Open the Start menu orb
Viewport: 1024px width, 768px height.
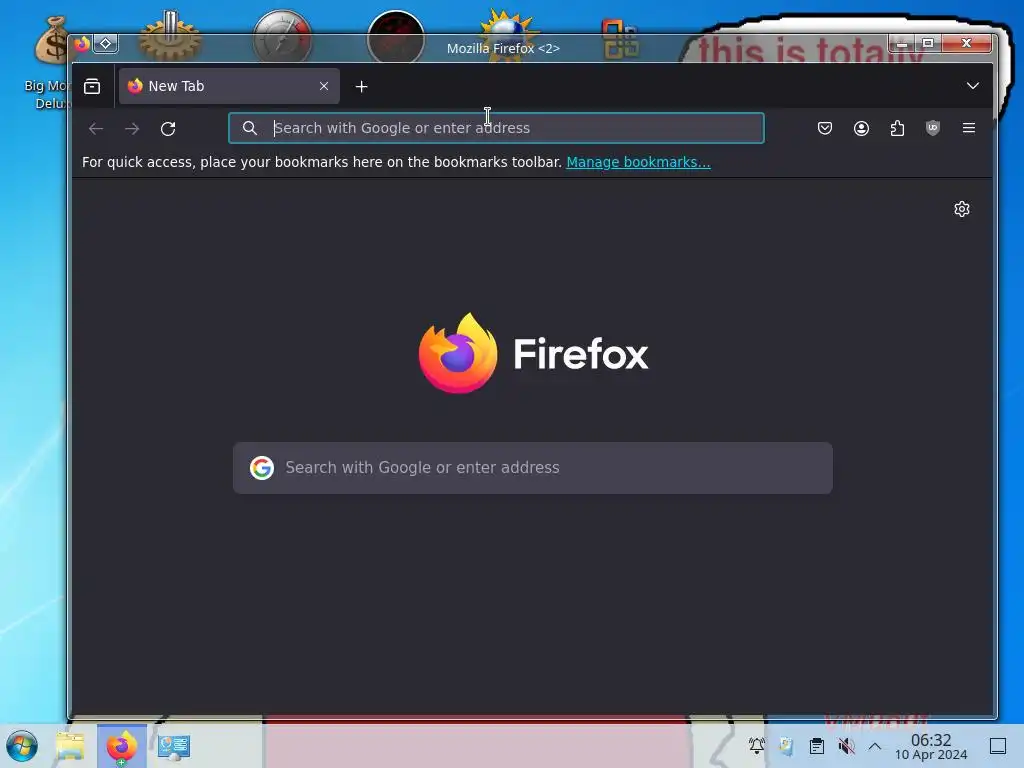click(x=22, y=746)
